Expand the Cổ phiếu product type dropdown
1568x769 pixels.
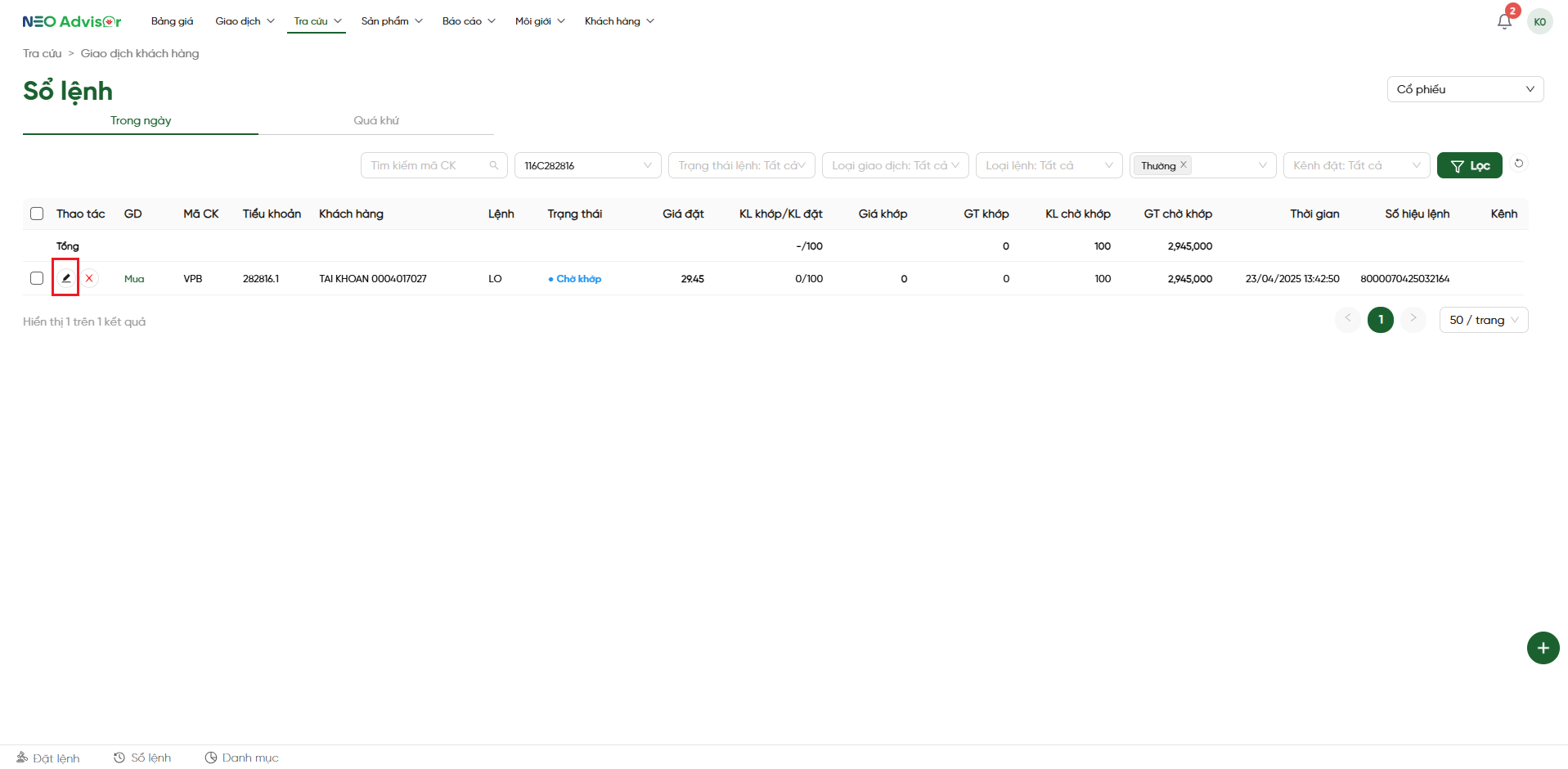tap(1464, 89)
